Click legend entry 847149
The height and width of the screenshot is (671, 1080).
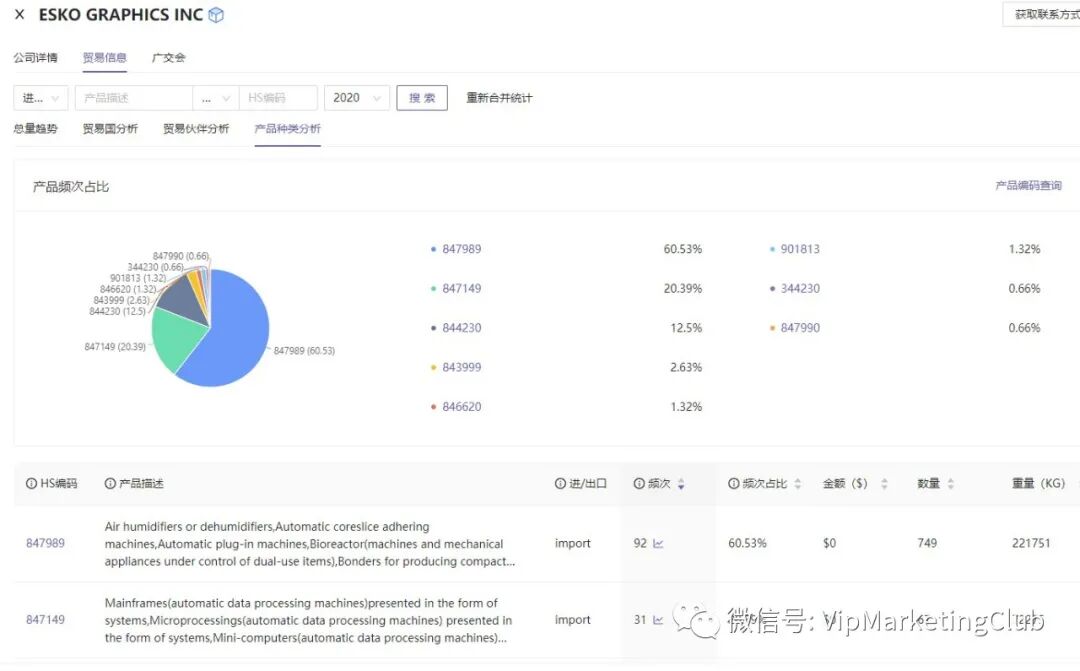[x=461, y=288]
